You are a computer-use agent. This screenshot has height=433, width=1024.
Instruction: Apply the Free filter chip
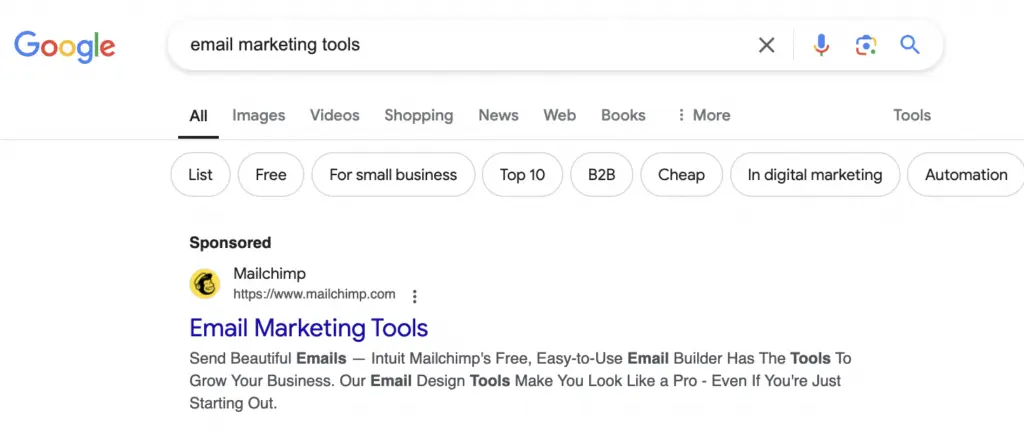tap(270, 175)
